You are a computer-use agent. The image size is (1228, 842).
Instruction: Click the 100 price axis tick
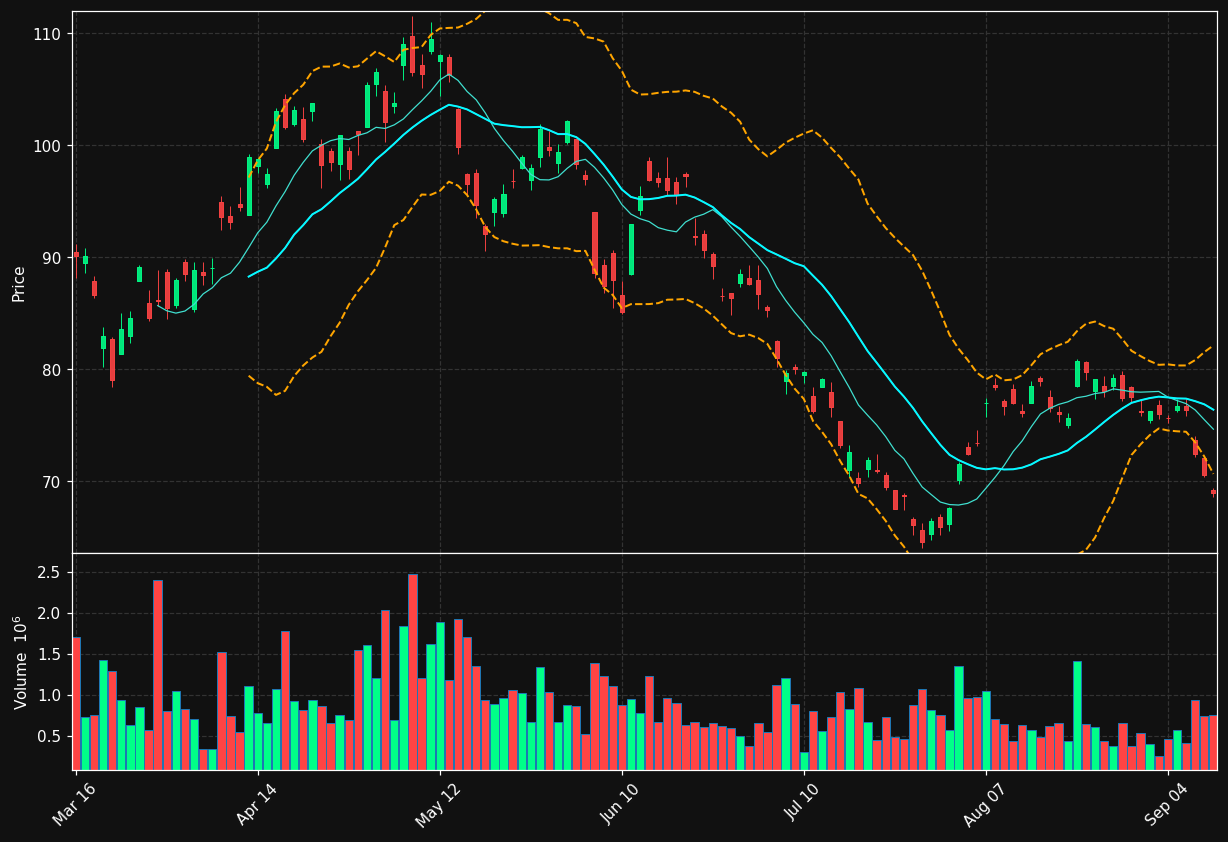pos(48,146)
